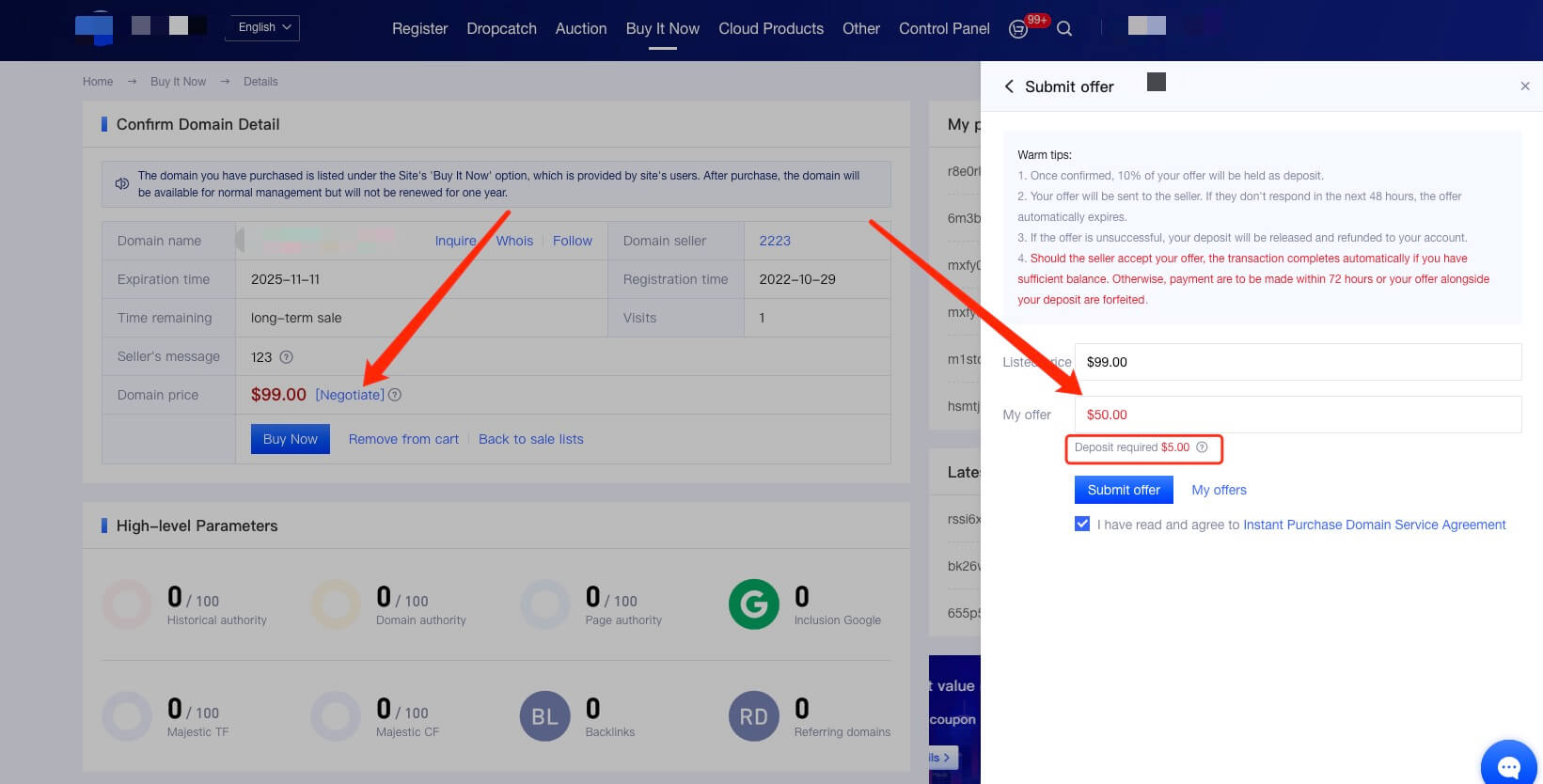The height and width of the screenshot is (784, 1543).
Task: Open the live chat bubble
Action: pyautogui.click(x=1508, y=766)
